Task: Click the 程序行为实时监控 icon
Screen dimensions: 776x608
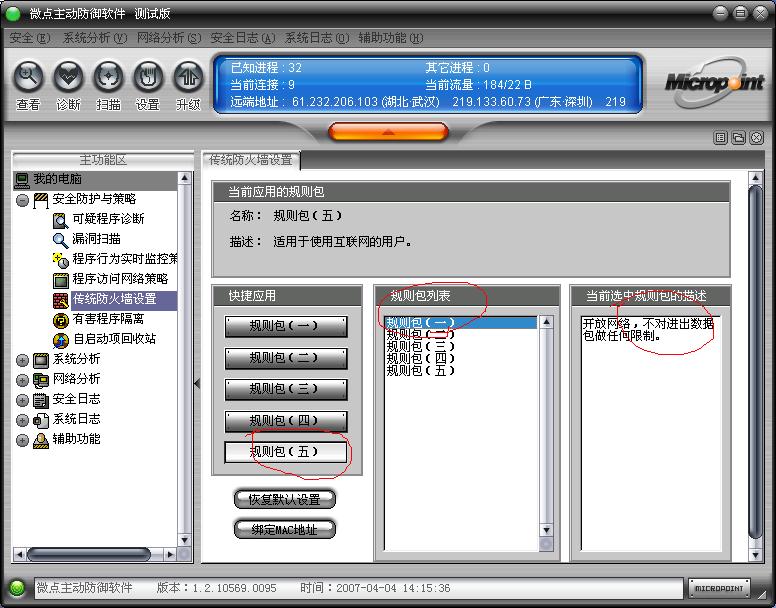Action: click(60, 260)
